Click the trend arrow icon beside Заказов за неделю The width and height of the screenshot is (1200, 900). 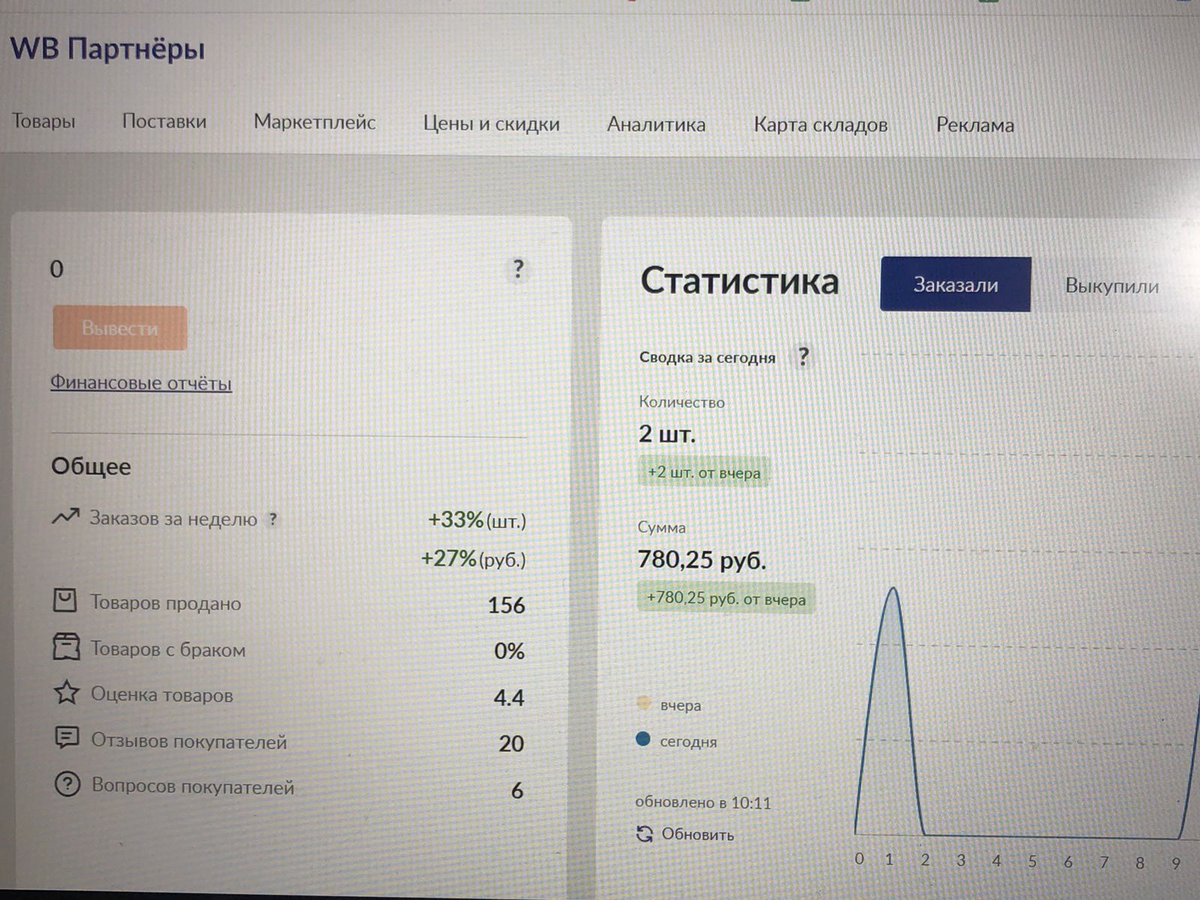click(x=65, y=518)
